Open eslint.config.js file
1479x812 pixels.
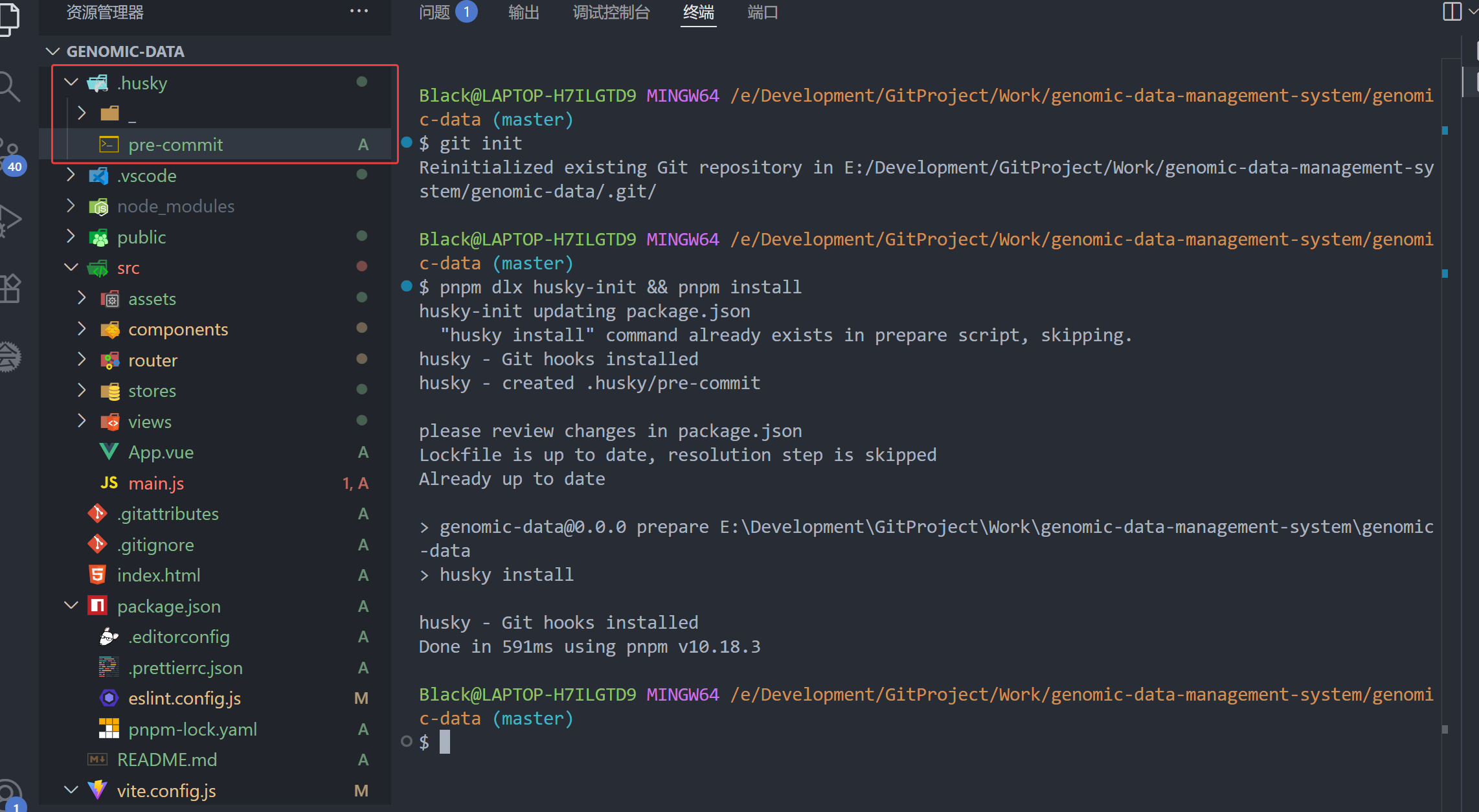point(185,698)
